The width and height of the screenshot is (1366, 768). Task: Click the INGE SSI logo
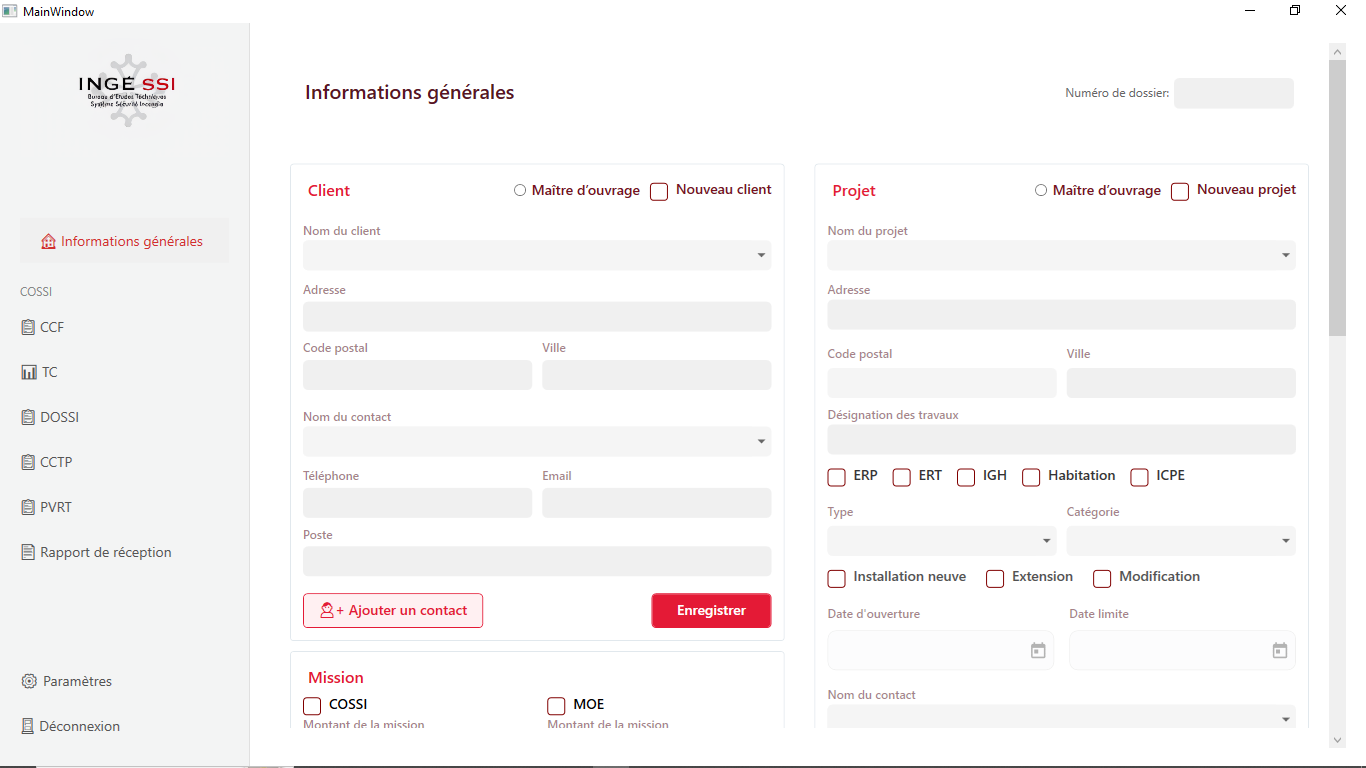(127, 90)
